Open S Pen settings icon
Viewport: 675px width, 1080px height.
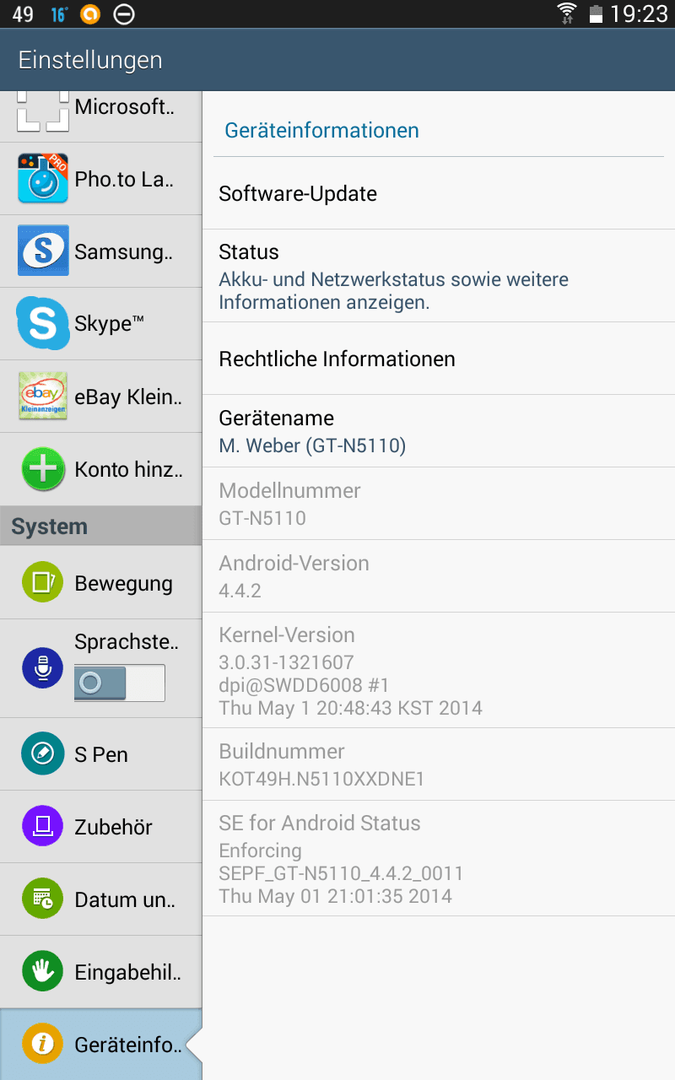click(x=43, y=754)
